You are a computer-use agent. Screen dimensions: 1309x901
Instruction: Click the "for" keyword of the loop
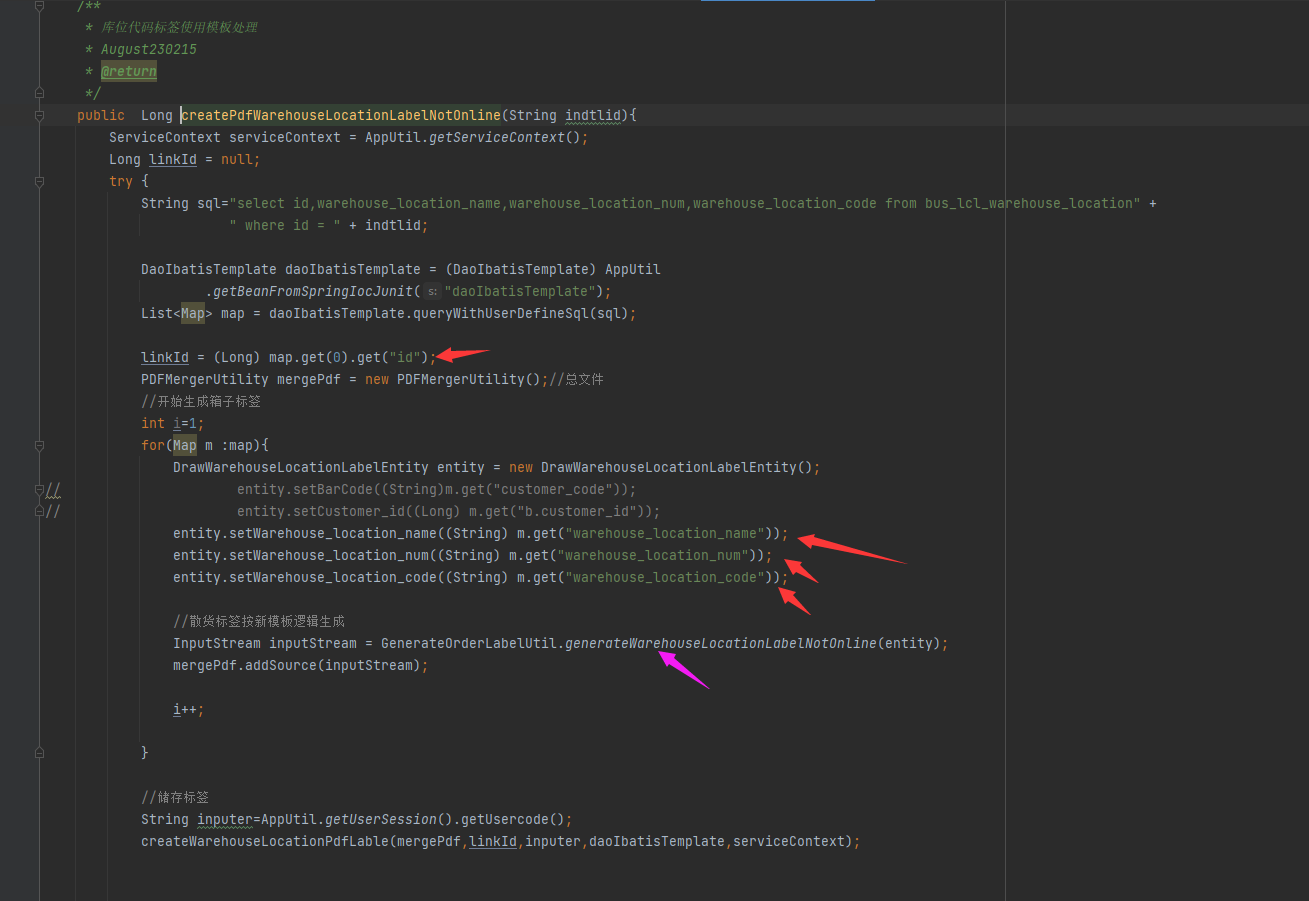click(153, 445)
